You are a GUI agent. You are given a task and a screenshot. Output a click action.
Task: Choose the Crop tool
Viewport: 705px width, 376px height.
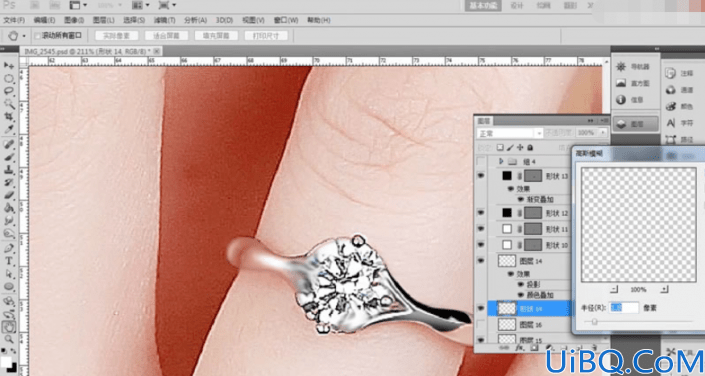(9, 117)
